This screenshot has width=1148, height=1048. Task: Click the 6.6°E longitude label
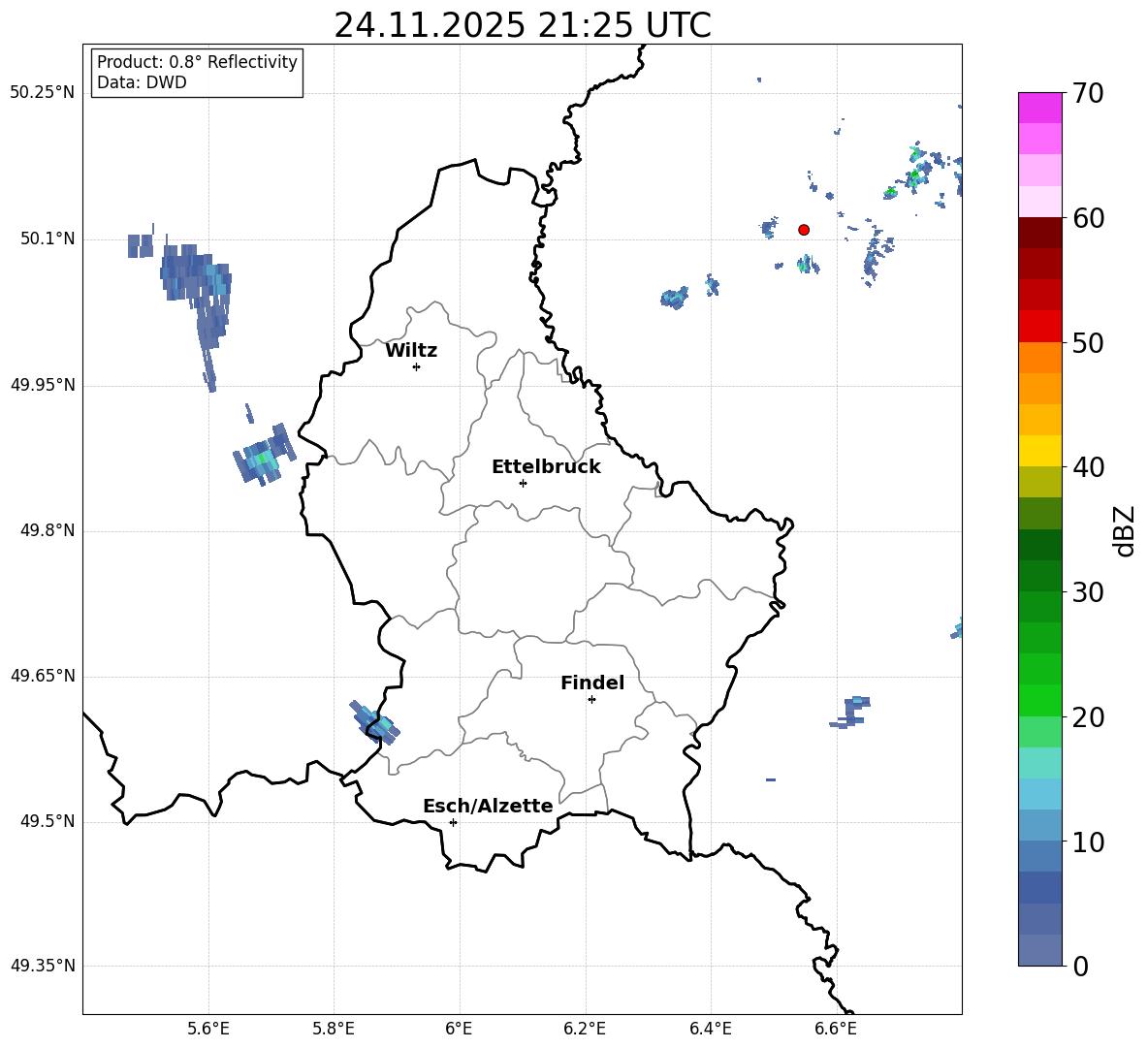click(836, 1030)
